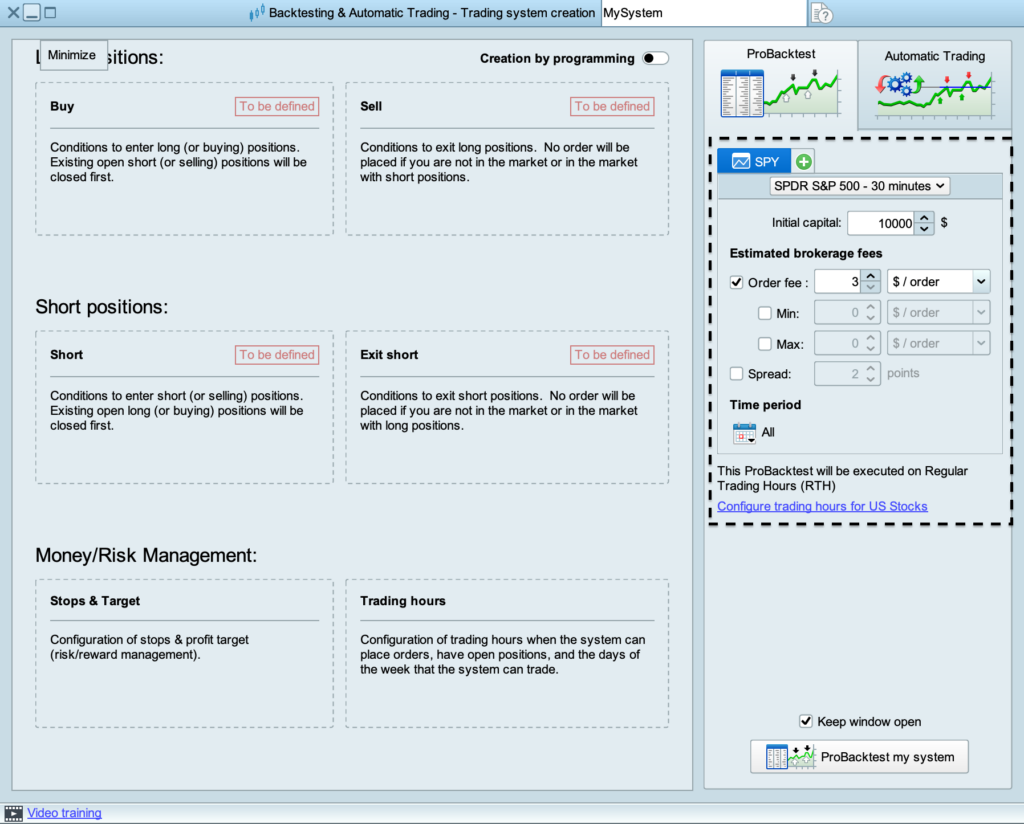The width and height of the screenshot is (1024, 824).
Task: Click the ProBacktest chart thumbnail icon
Action: click(x=779, y=94)
